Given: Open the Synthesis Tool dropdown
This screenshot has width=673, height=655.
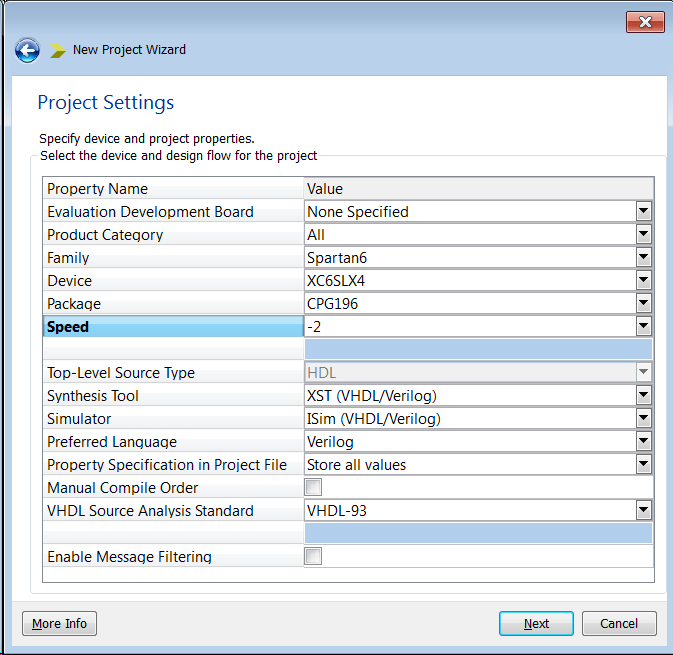Looking at the screenshot, I should coord(643,396).
